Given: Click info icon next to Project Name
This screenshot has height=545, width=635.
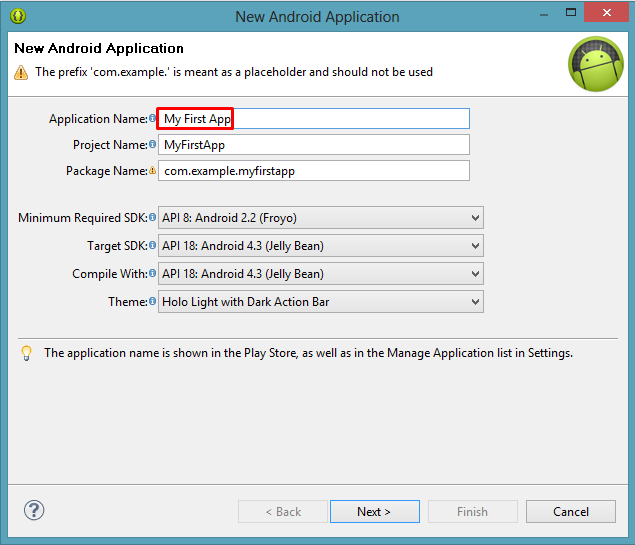Looking at the screenshot, I should pyautogui.click(x=152, y=144).
